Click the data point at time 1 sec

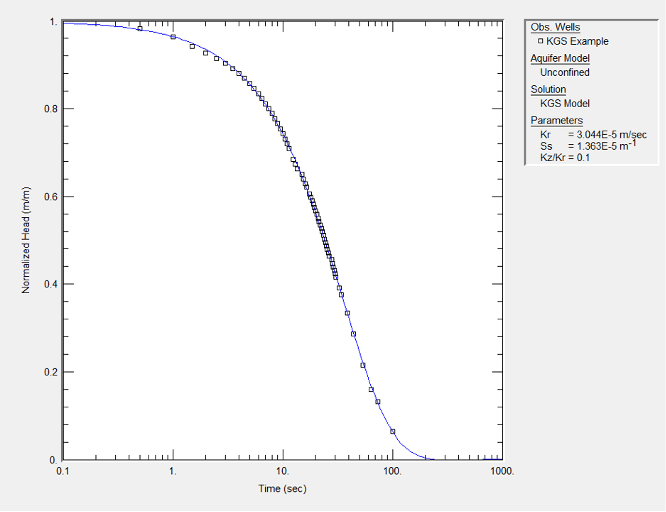pos(173,37)
